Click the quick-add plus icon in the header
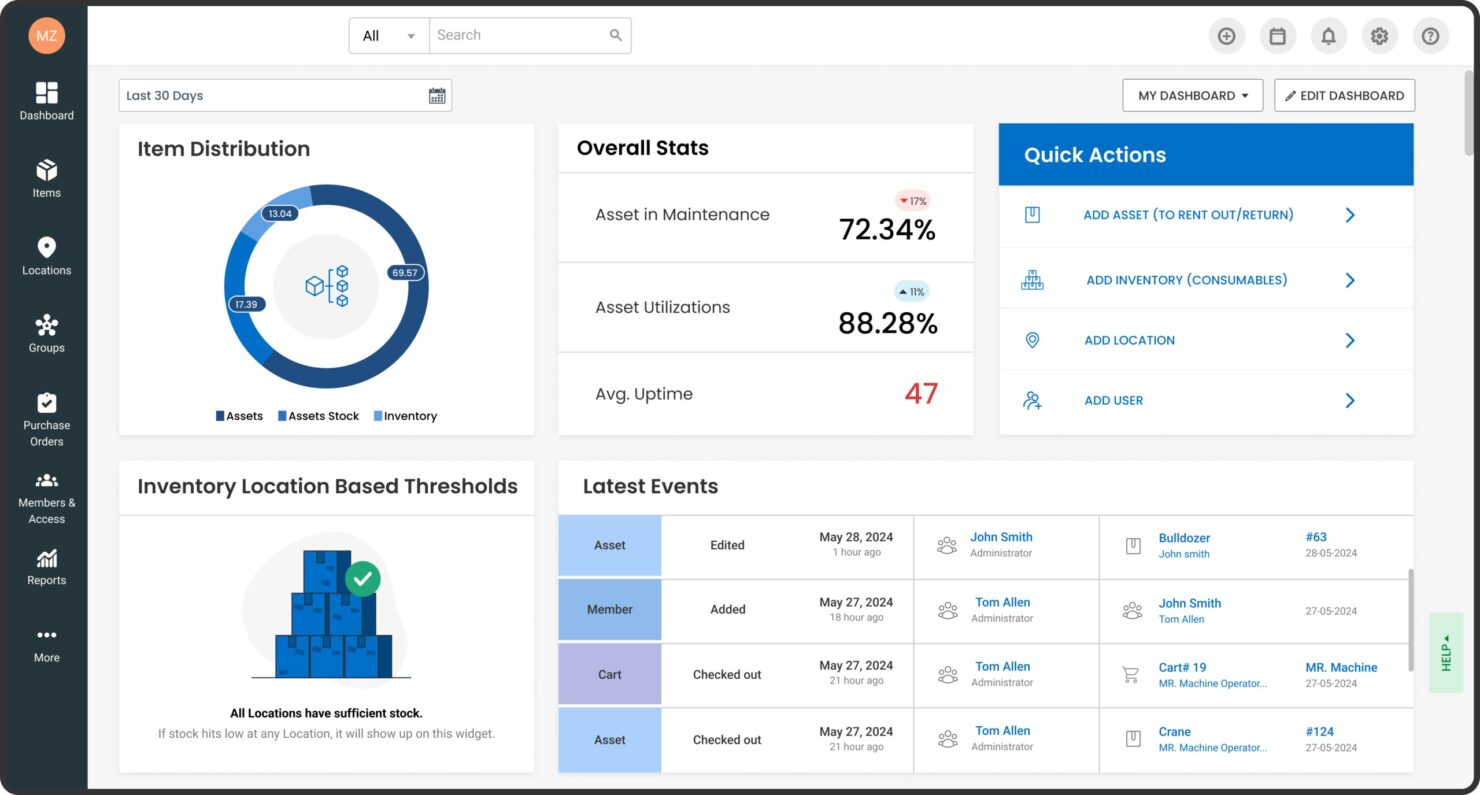Image resolution: width=1480 pixels, height=795 pixels. pos(1227,35)
